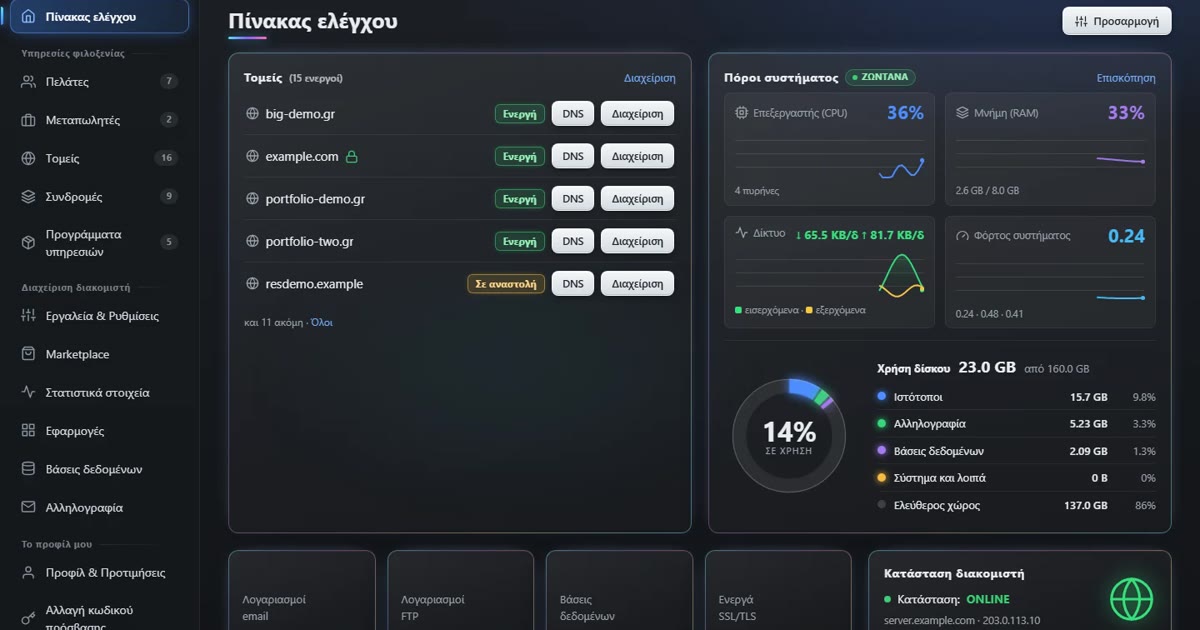Viewport: 1200px width, 630px height.
Task: Click globe icon beside resdemo.example
Action: click(x=252, y=284)
